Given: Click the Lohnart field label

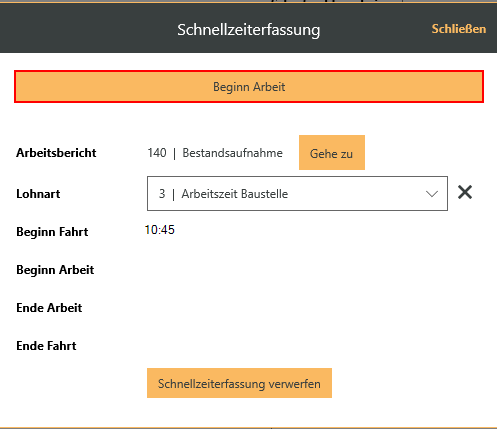Looking at the screenshot, I should coord(38,194).
